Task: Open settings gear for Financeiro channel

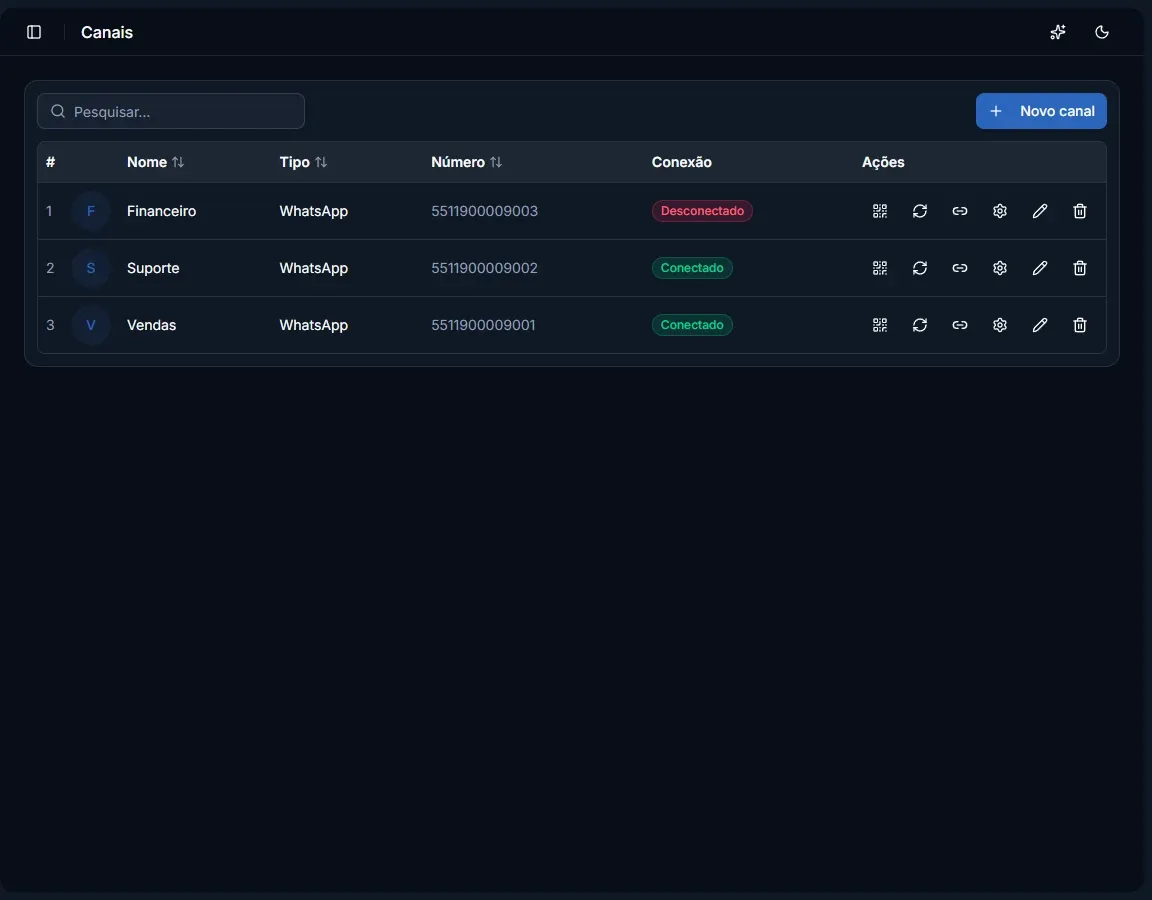Action: click(x=1000, y=211)
